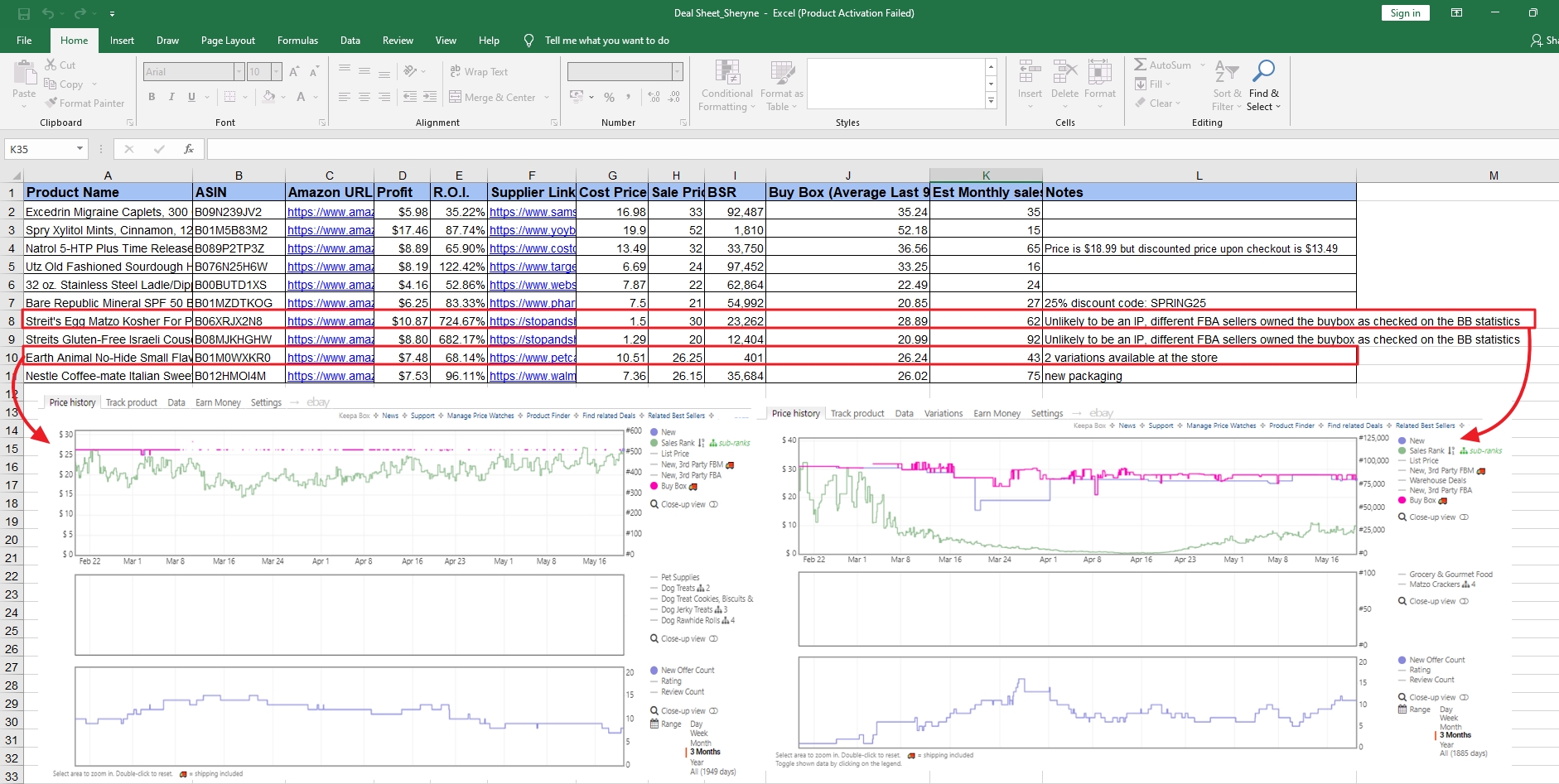The width and height of the screenshot is (1559, 784).
Task: Expand the number format dropdown
Action: coord(677,72)
